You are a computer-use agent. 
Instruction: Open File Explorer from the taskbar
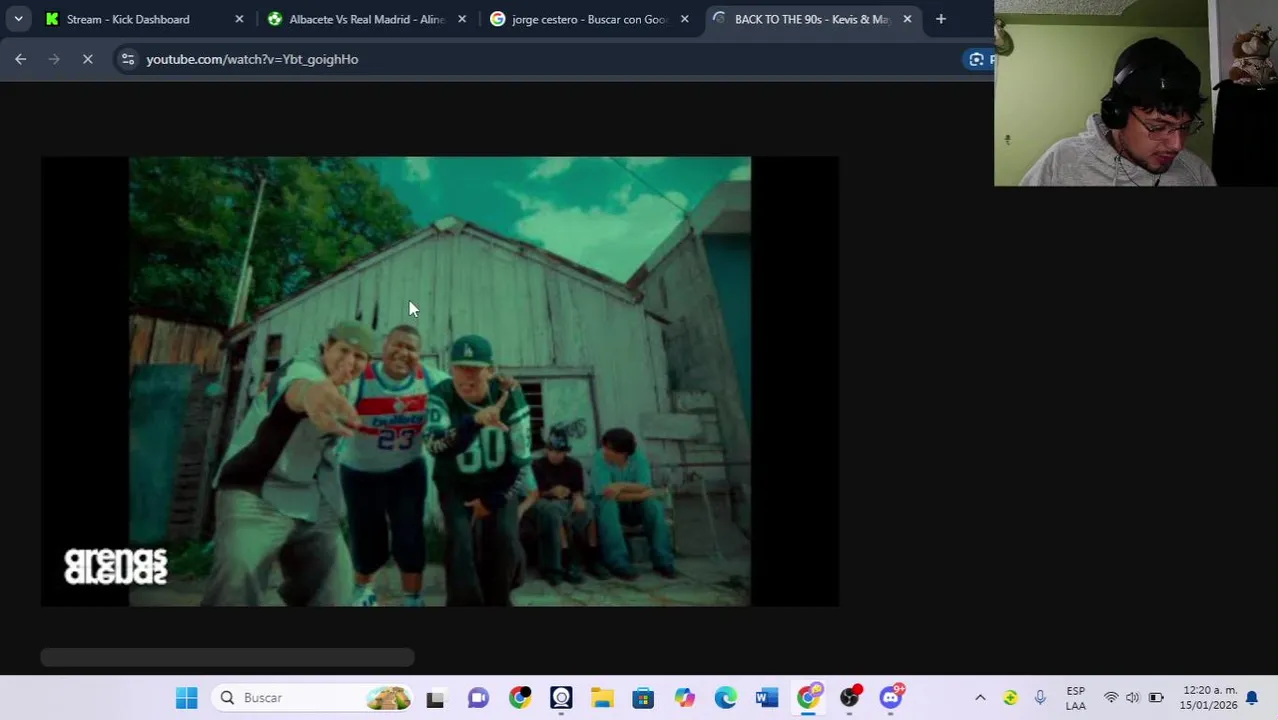(602, 698)
